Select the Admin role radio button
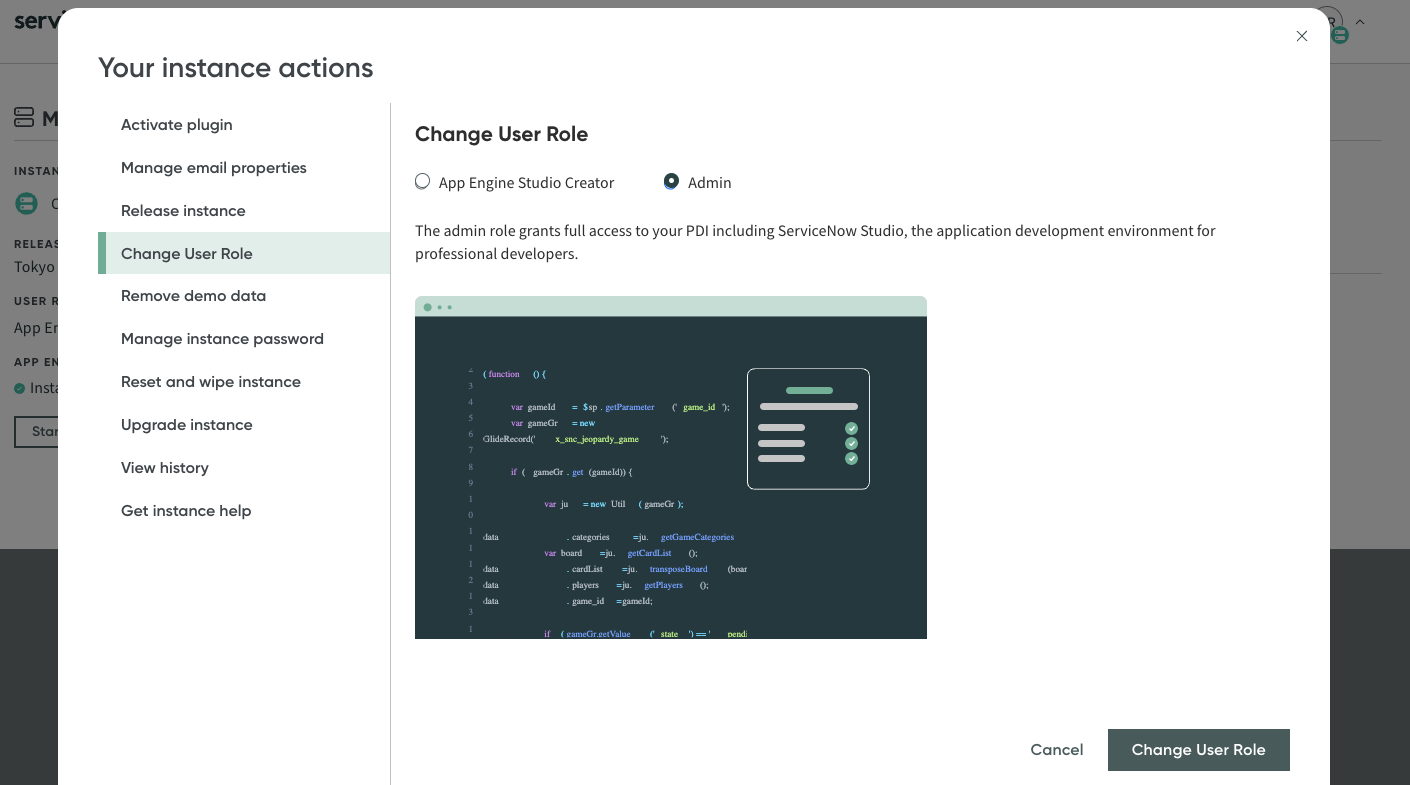 pyautogui.click(x=672, y=182)
